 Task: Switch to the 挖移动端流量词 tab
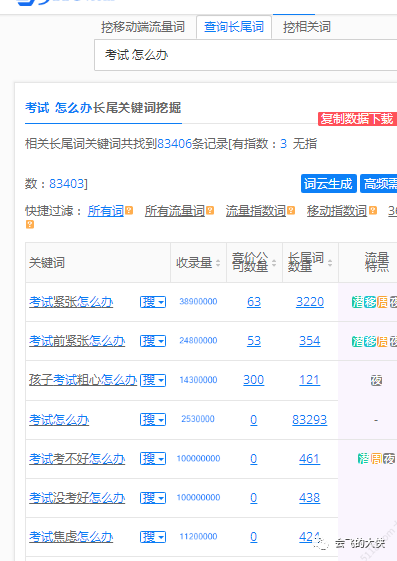(143, 27)
